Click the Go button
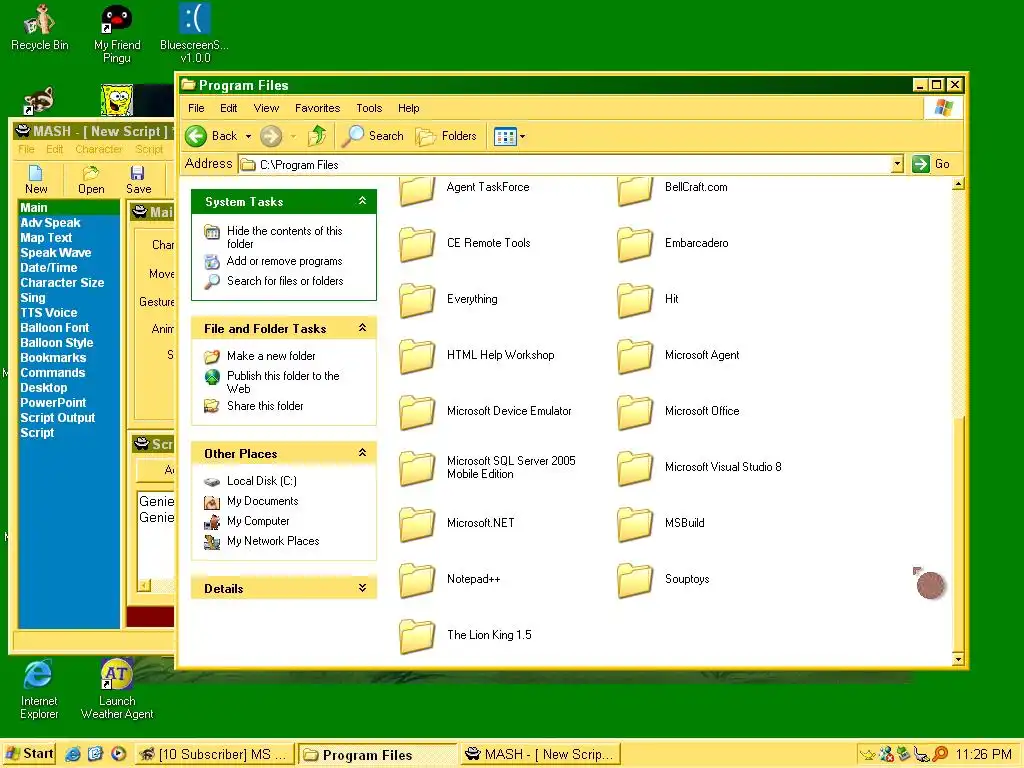Image resolution: width=1024 pixels, height=768 pixels. click(931, 164)
